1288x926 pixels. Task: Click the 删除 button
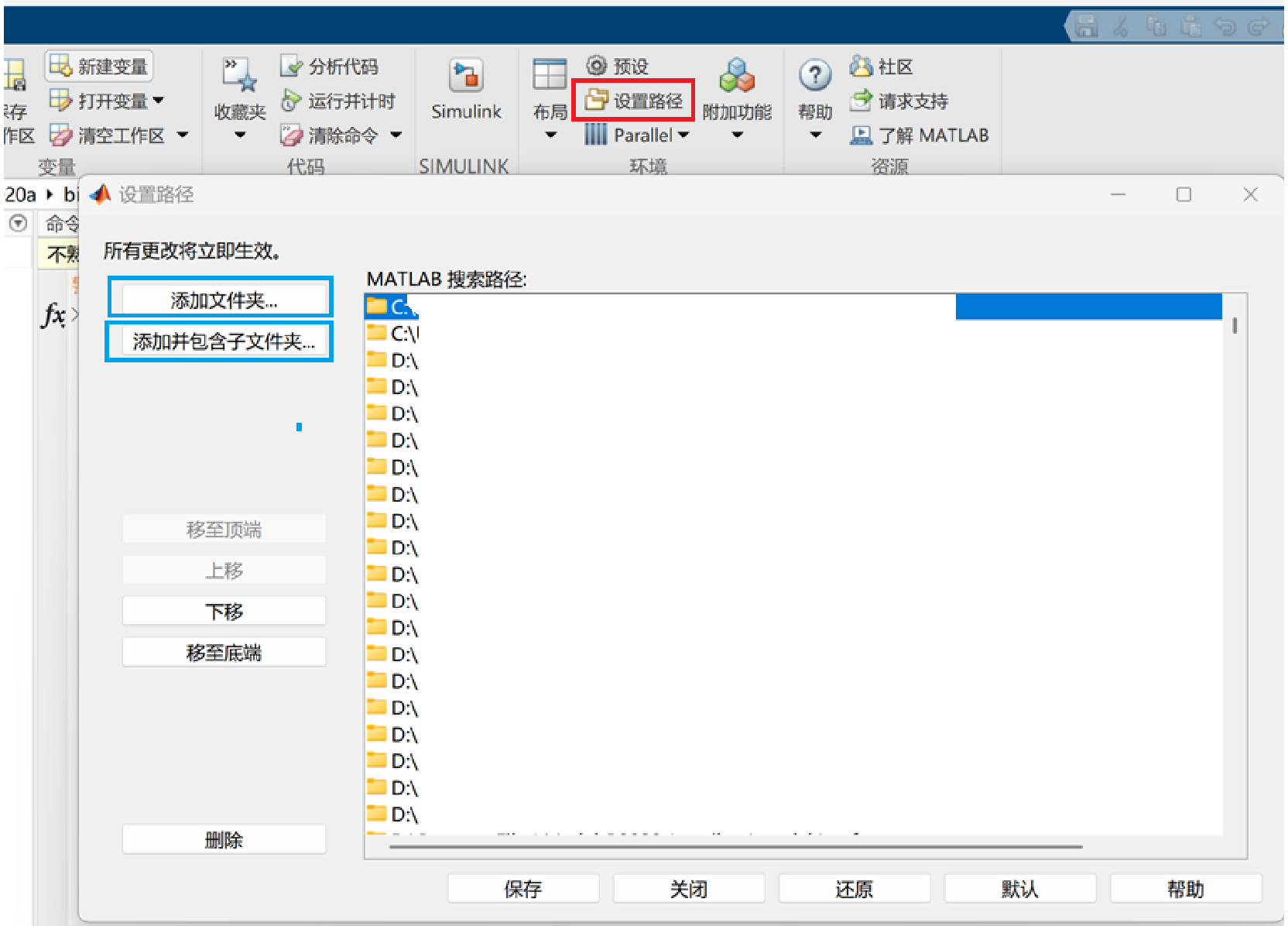pos(224,839)
